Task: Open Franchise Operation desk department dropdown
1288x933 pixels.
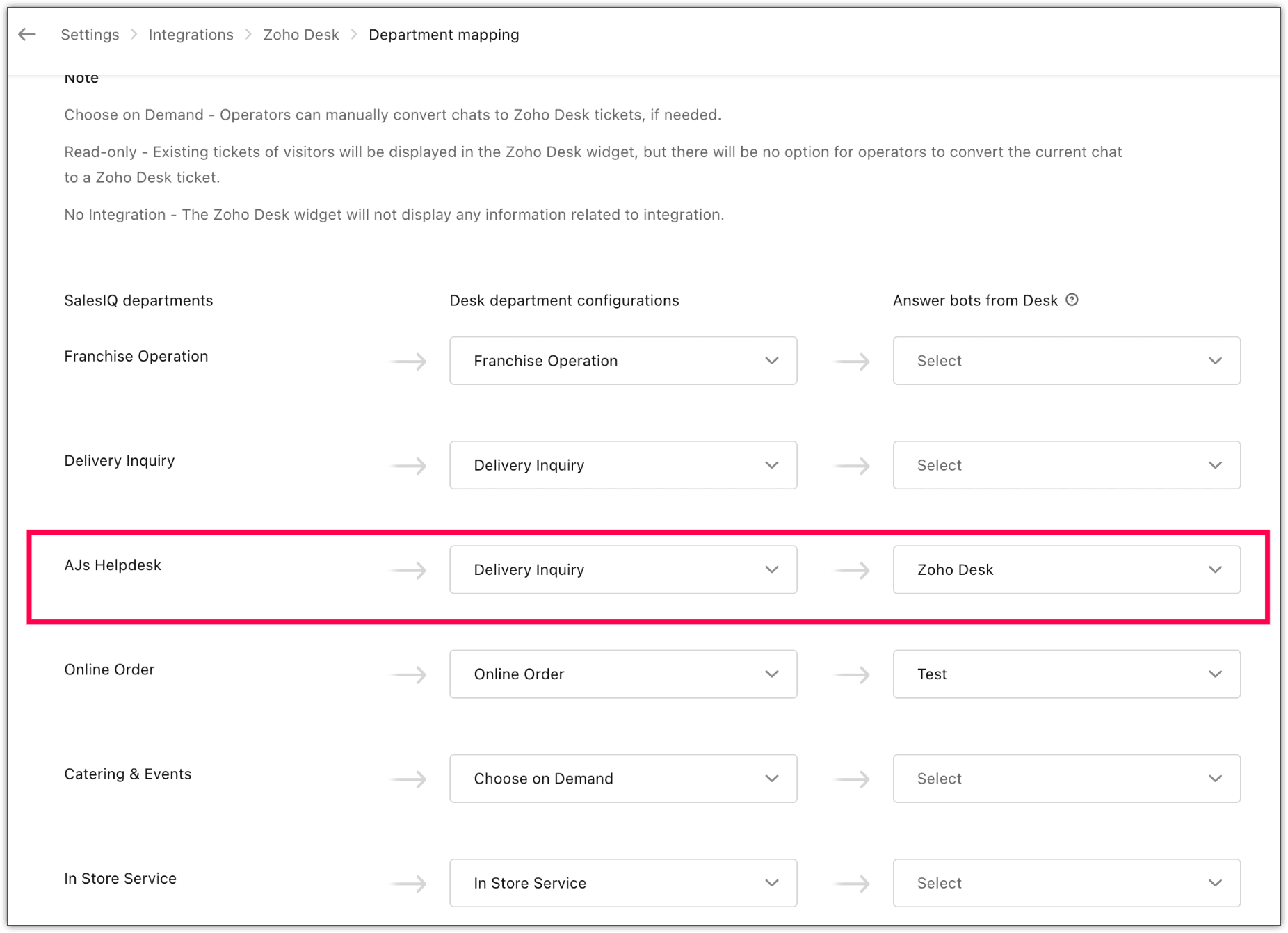Action: [622, 361]
